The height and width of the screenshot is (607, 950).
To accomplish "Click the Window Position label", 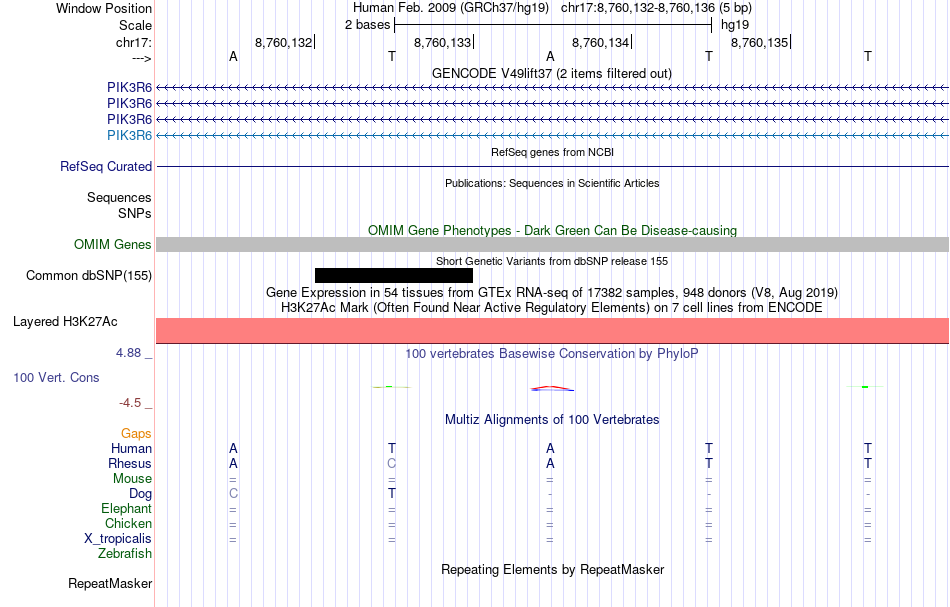I will (104, 8).
